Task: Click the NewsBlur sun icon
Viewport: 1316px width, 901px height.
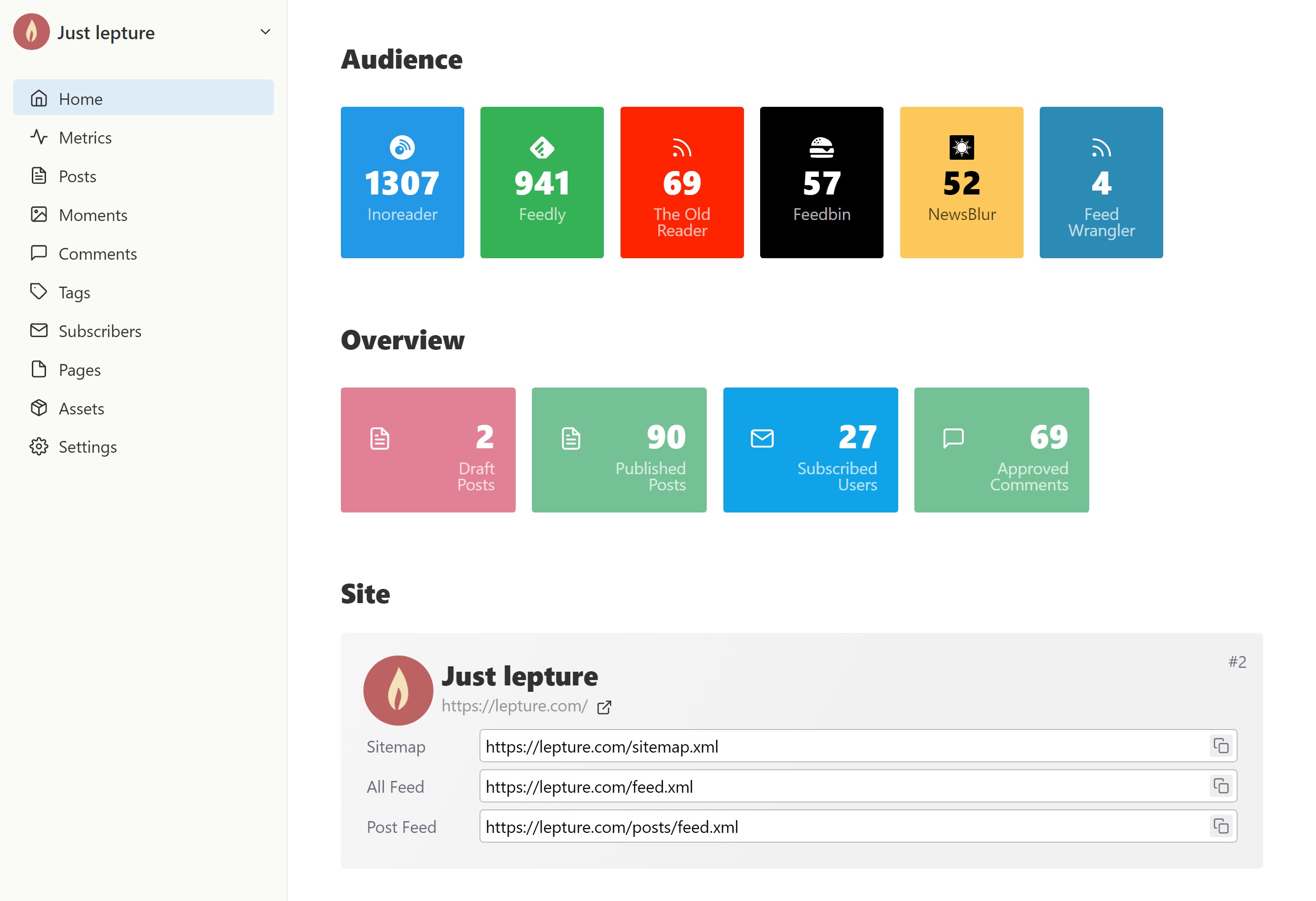Action: [961, 148]
